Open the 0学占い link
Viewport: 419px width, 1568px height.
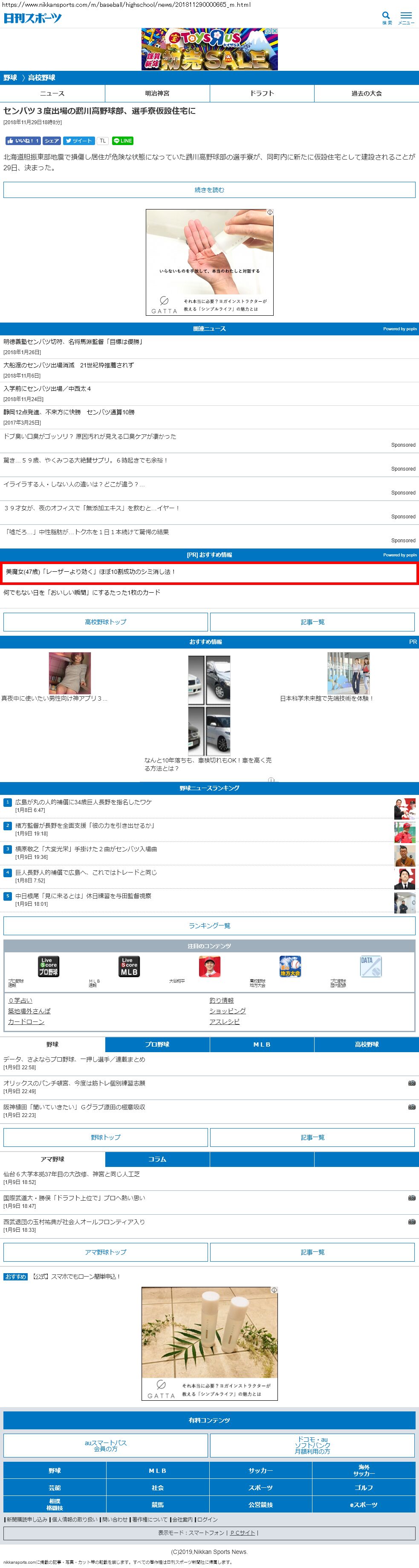pyautogui.click(x=20, y=1000)
